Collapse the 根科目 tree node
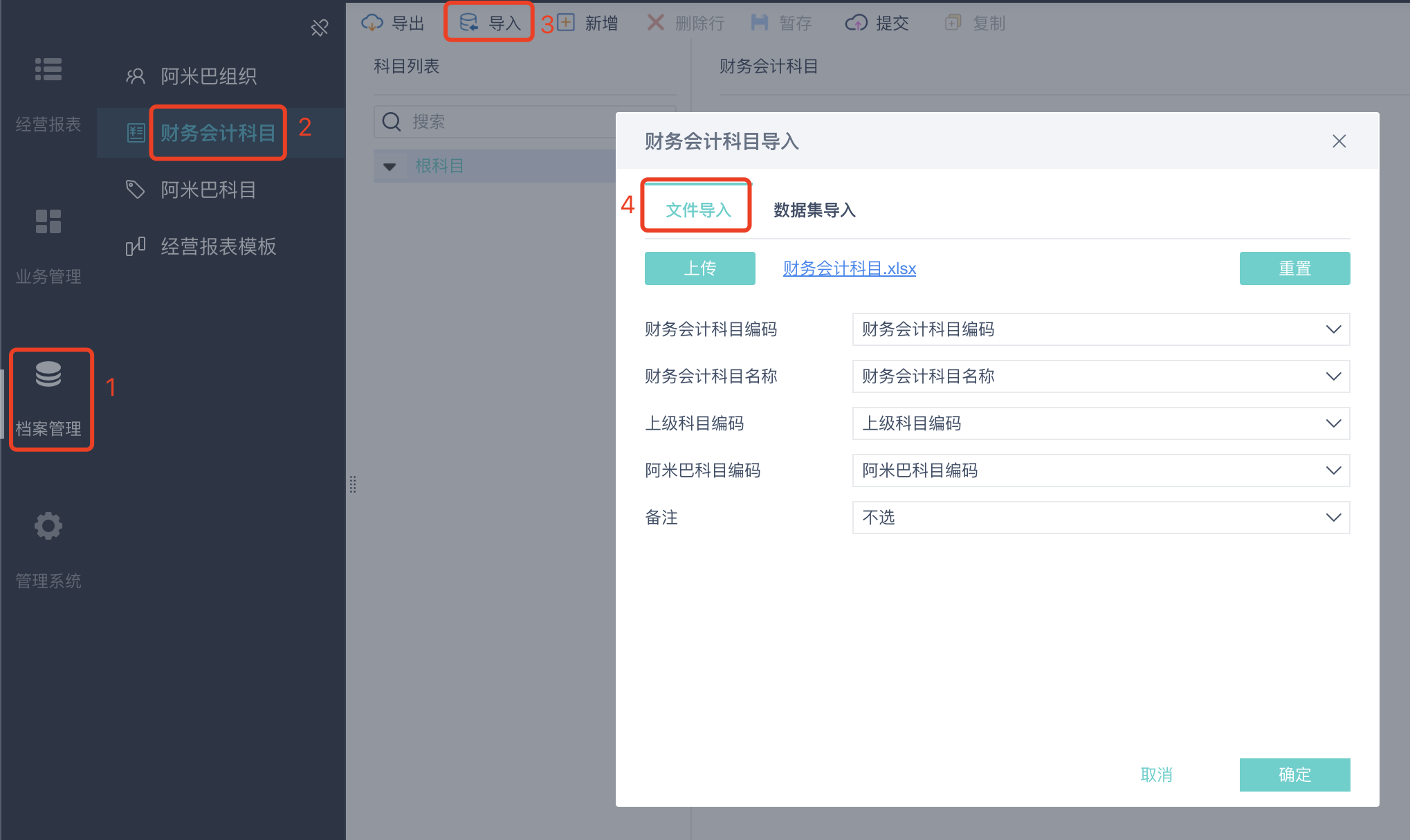This screenshot has width=1410, height=840. point(390,167)
